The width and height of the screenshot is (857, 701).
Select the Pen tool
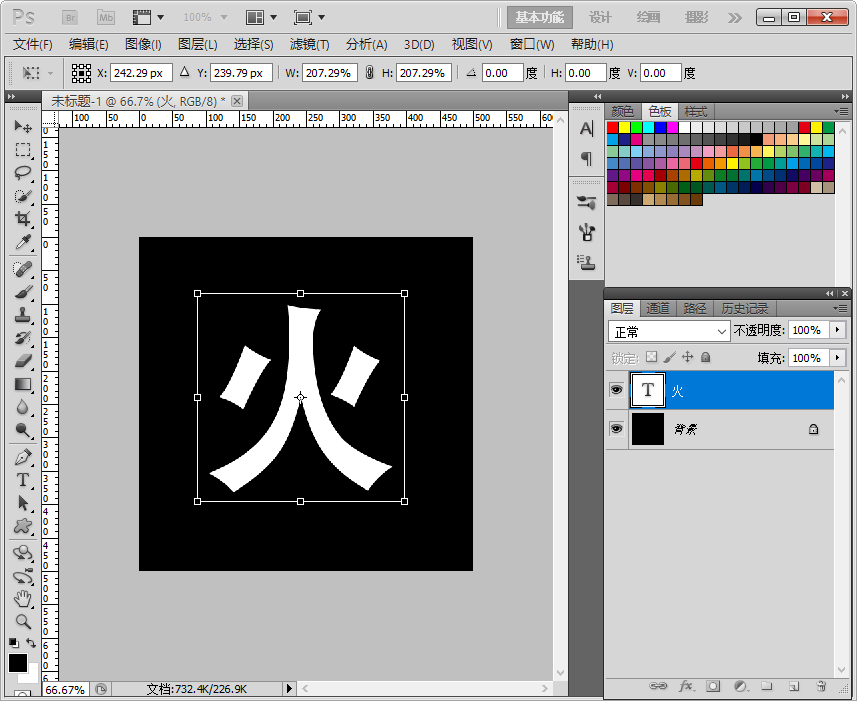click(22, 457)
